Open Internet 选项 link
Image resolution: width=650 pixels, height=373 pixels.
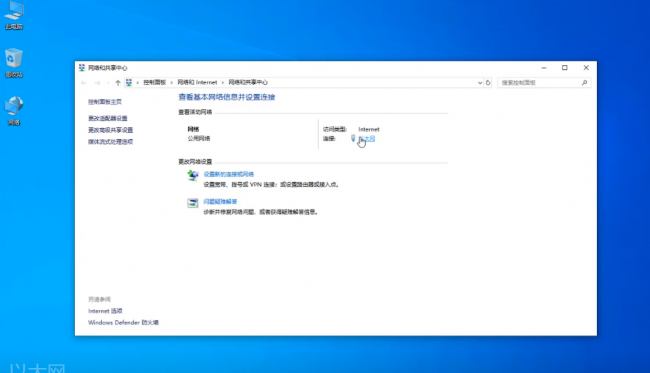[x=105, y=311]
